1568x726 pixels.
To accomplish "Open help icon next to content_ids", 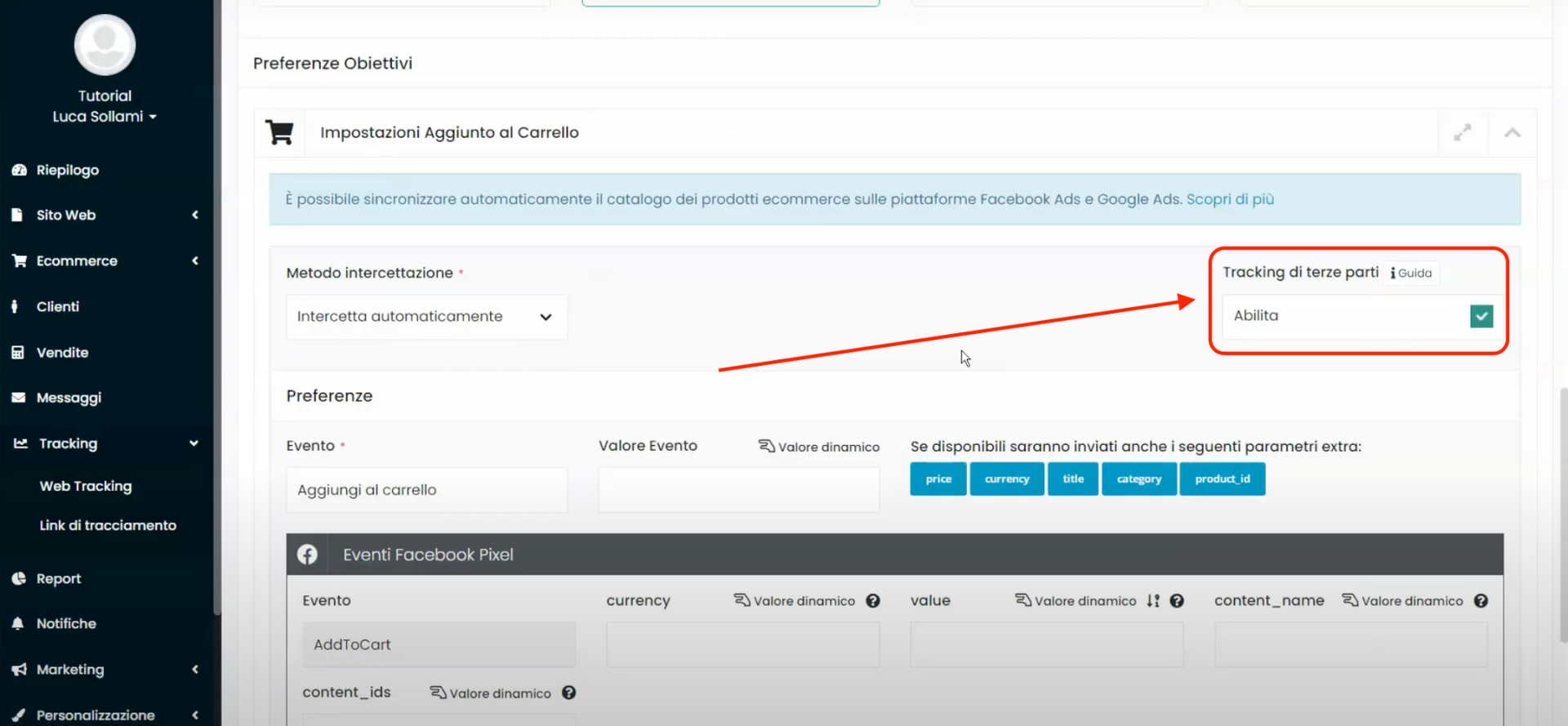I will (569, 693).
